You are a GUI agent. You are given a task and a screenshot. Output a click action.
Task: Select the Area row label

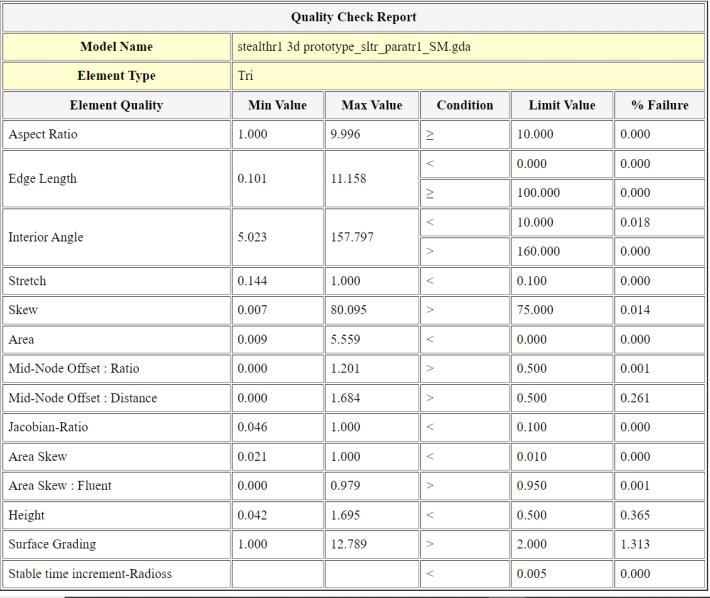pos(21,340)
